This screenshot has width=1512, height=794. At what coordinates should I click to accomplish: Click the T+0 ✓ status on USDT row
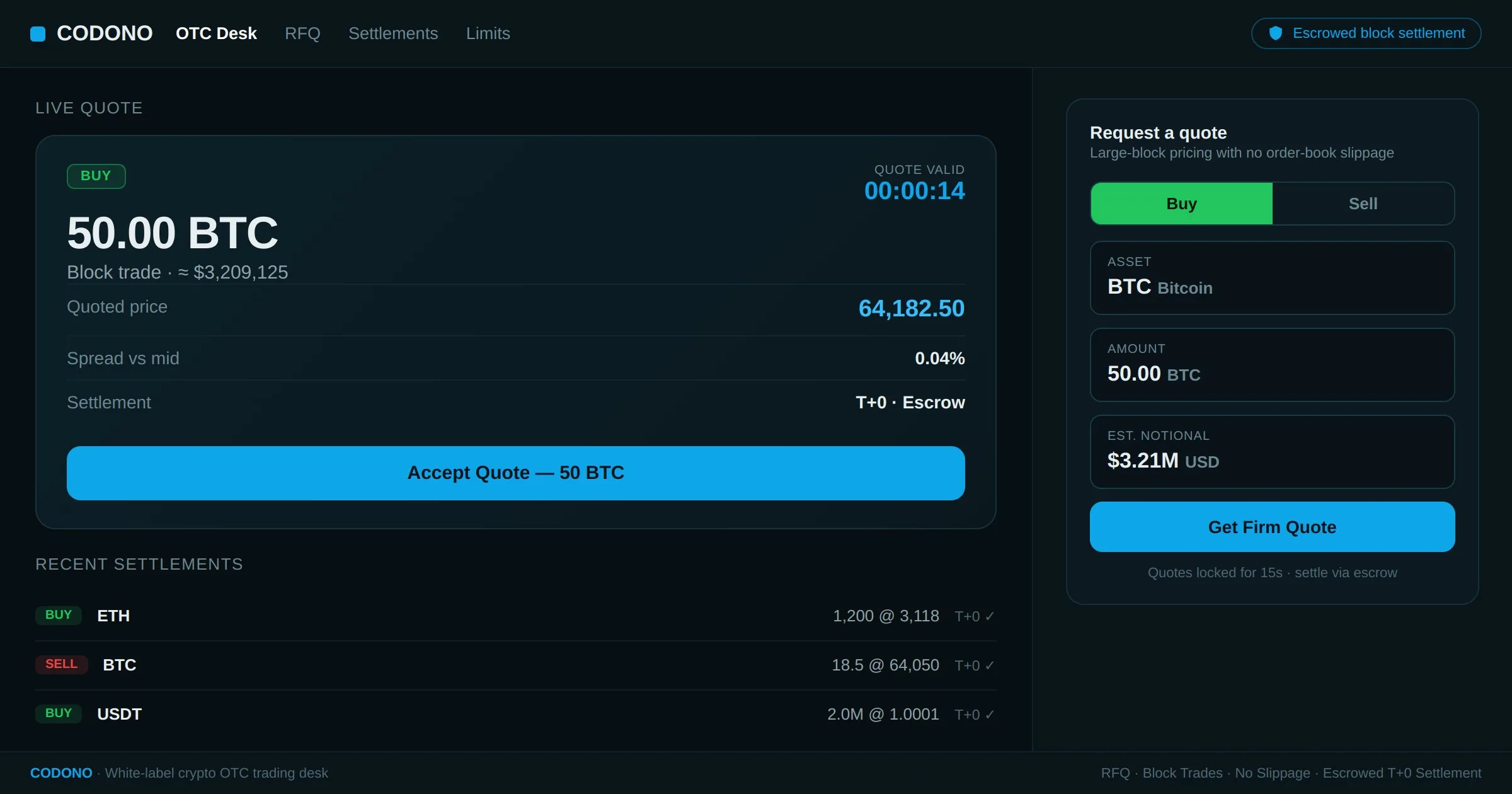975,715
